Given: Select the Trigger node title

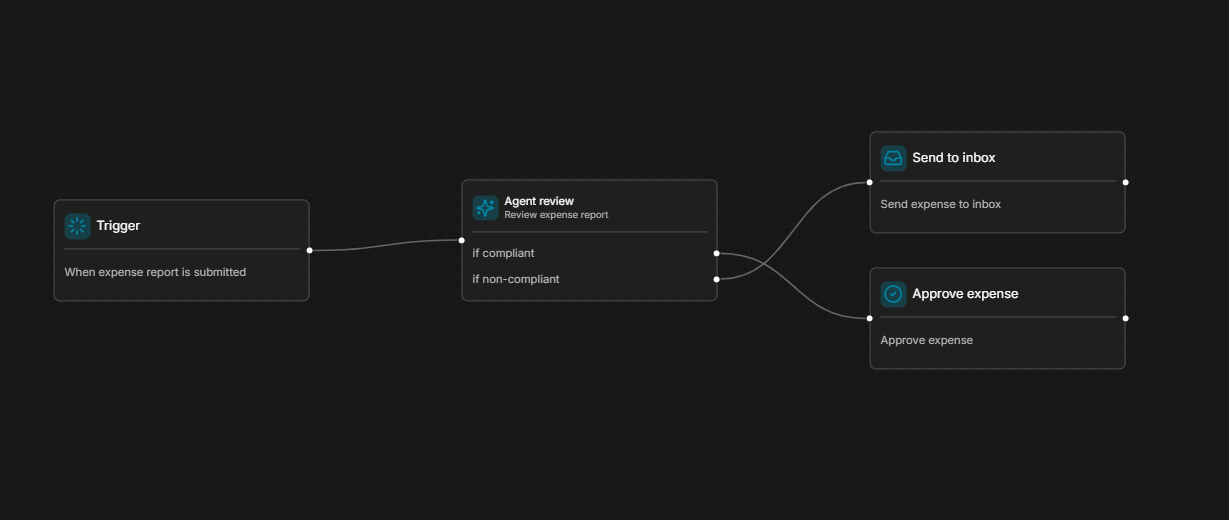Looking at the screenshot, I should pyautogui.click(x=118, y=226).
